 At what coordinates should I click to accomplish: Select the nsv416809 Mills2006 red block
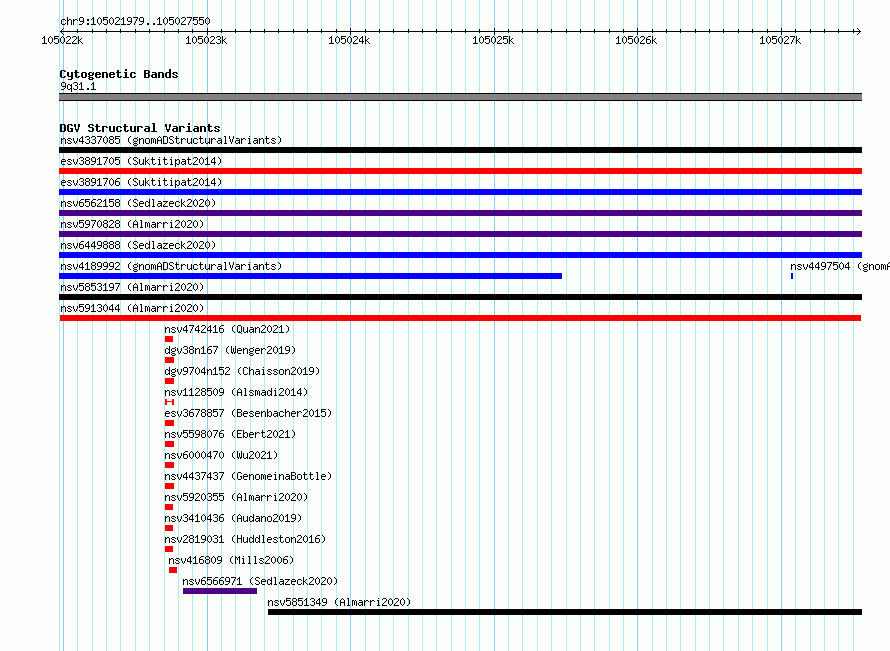pyautogui.click(x=173, y=570)
